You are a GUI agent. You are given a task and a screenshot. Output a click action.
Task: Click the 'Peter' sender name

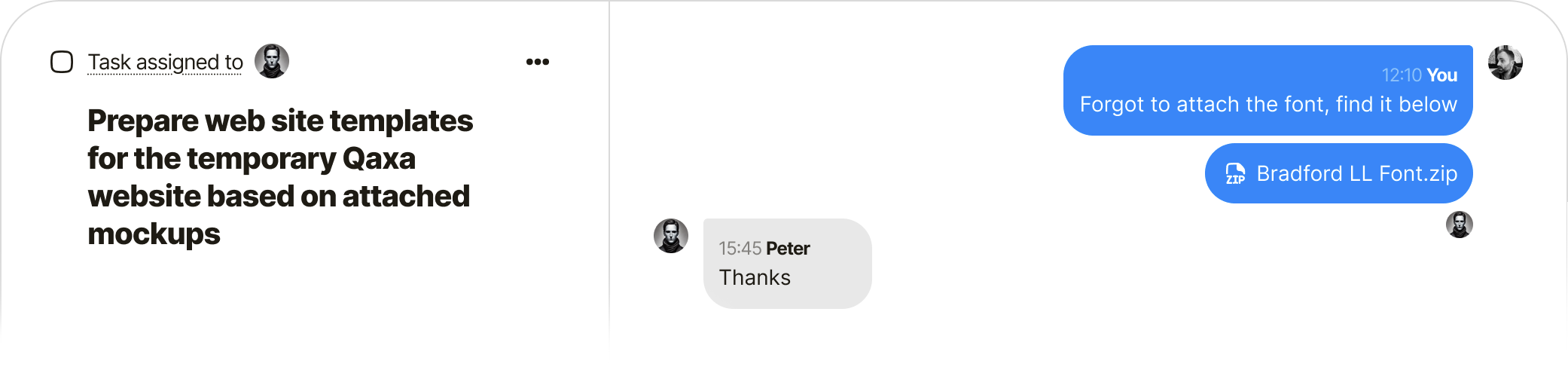788,249
